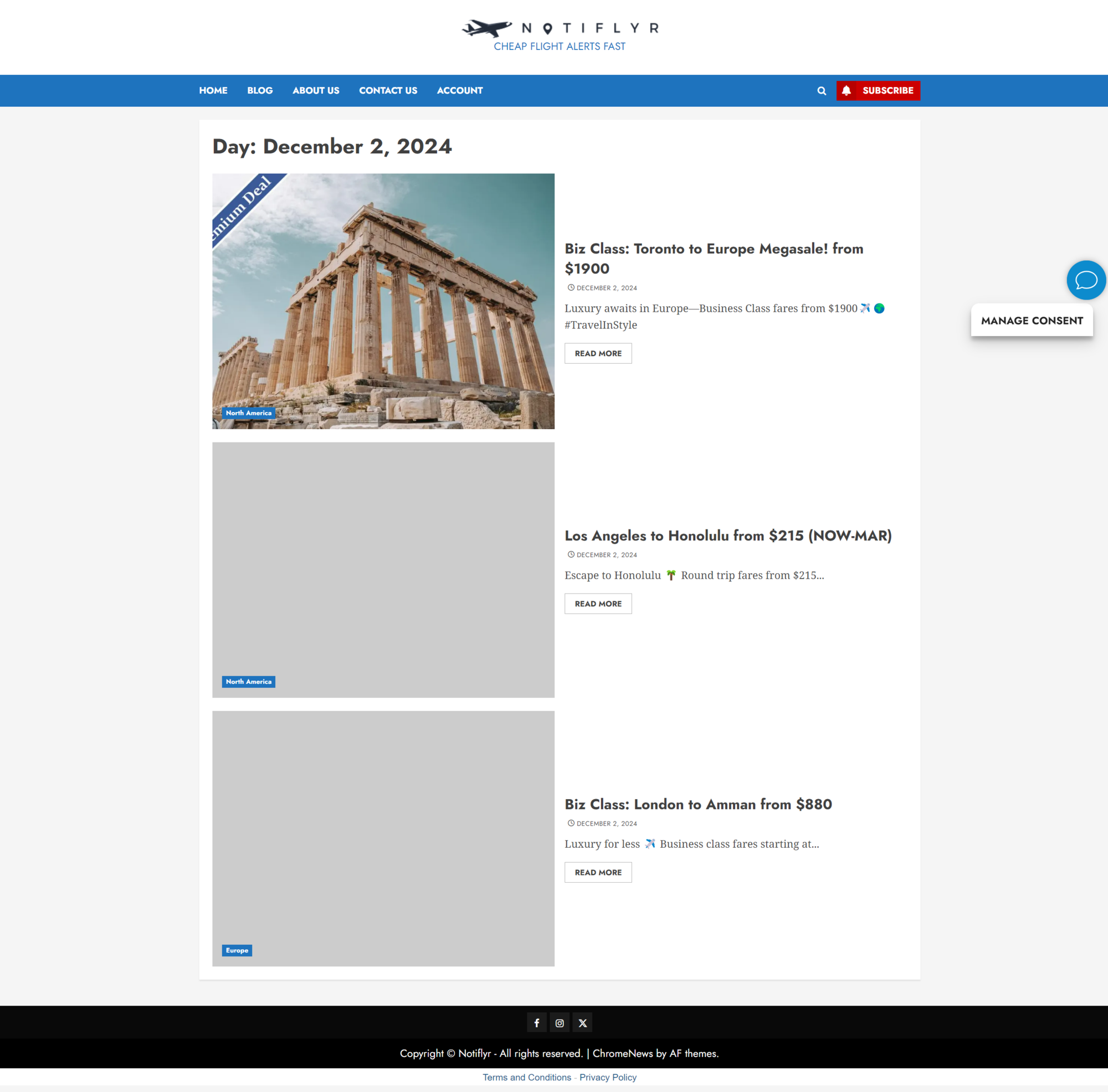Read more on Los Angeles Honolulu deal
Viewport: 1108px width, 1092px height.
click(598, 604)
